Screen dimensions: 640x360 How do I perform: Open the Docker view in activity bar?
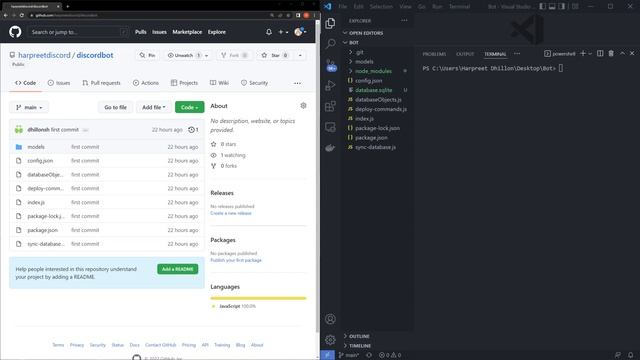coord(330,148)
